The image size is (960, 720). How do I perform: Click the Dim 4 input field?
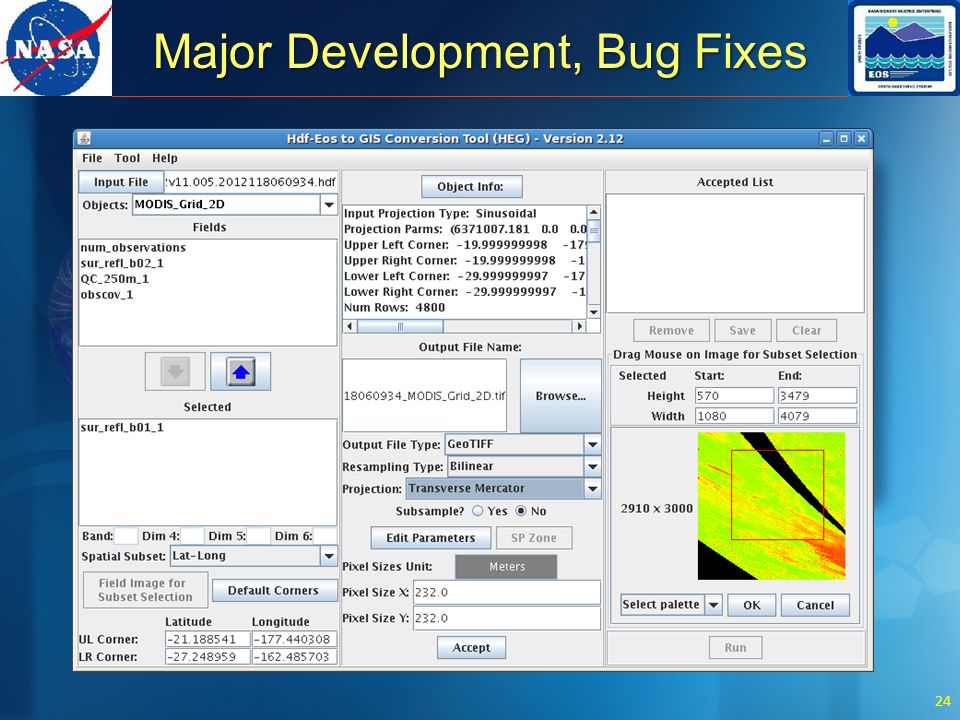(x=192, y=536)
